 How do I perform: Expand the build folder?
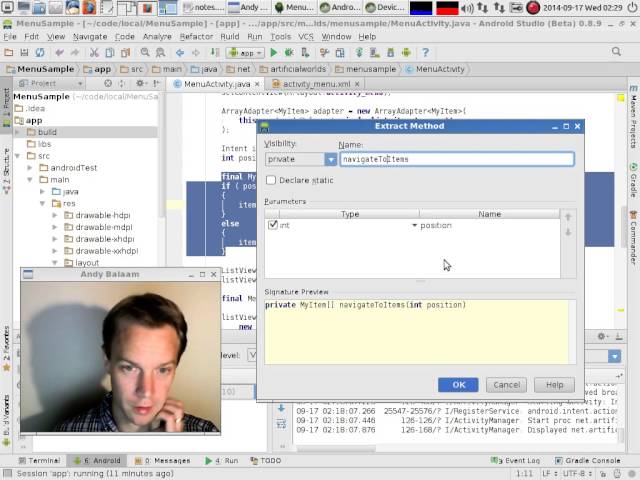click(18, 132)
